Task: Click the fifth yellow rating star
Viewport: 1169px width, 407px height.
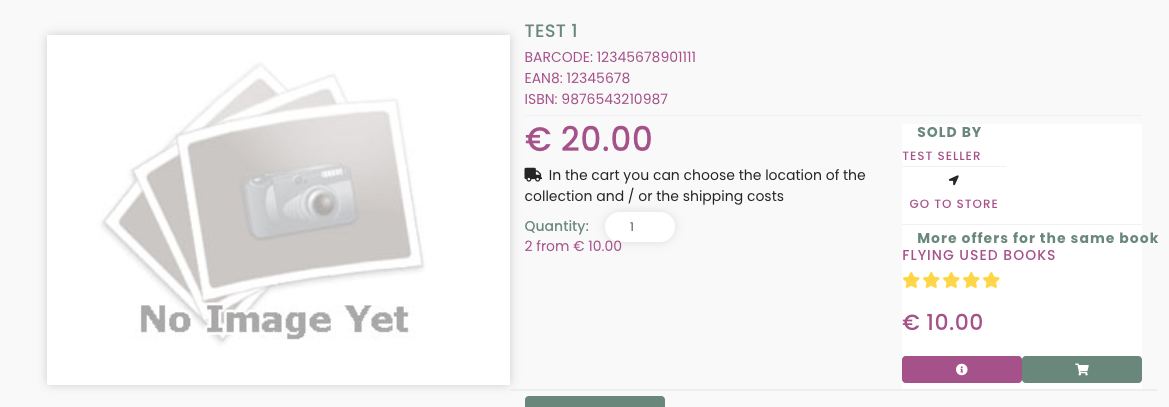Action: (991, 281)
